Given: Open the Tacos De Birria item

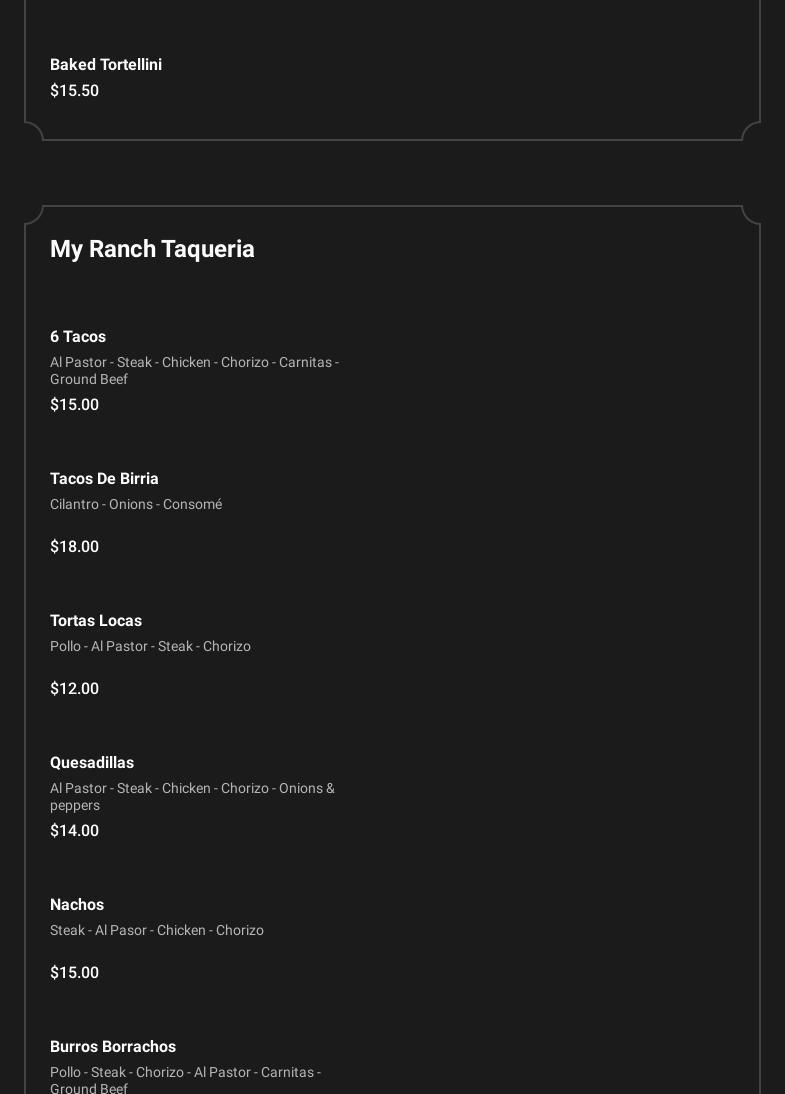Looking at the screenshot, I should (x=104, y=479).
